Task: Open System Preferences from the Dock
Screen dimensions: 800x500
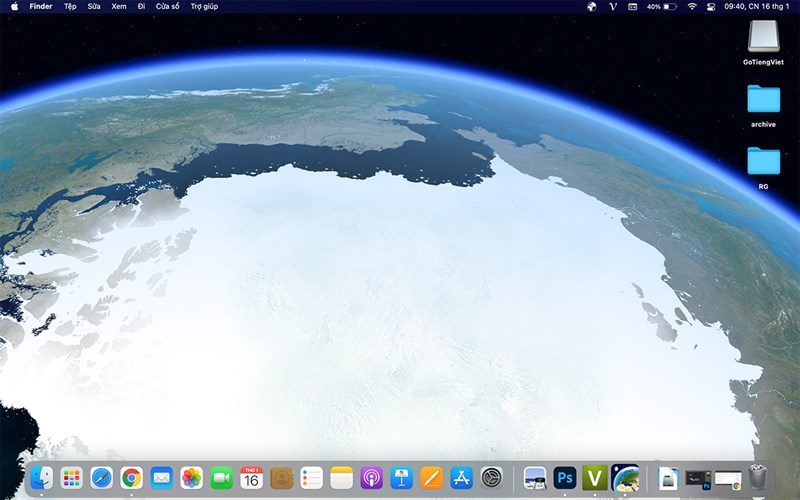Action: (x=492, y=478)
